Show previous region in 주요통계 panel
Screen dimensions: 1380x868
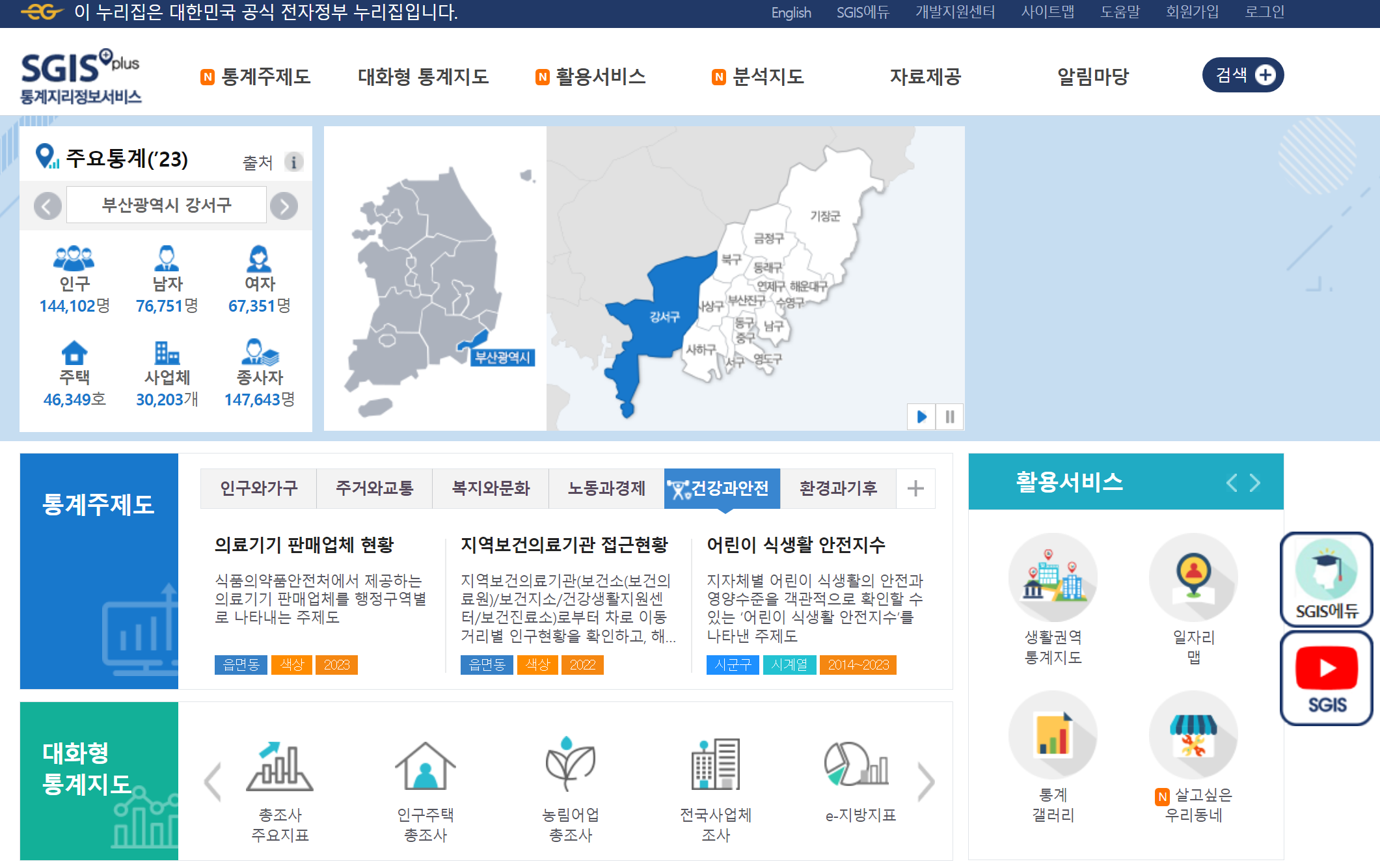[47, 206]
